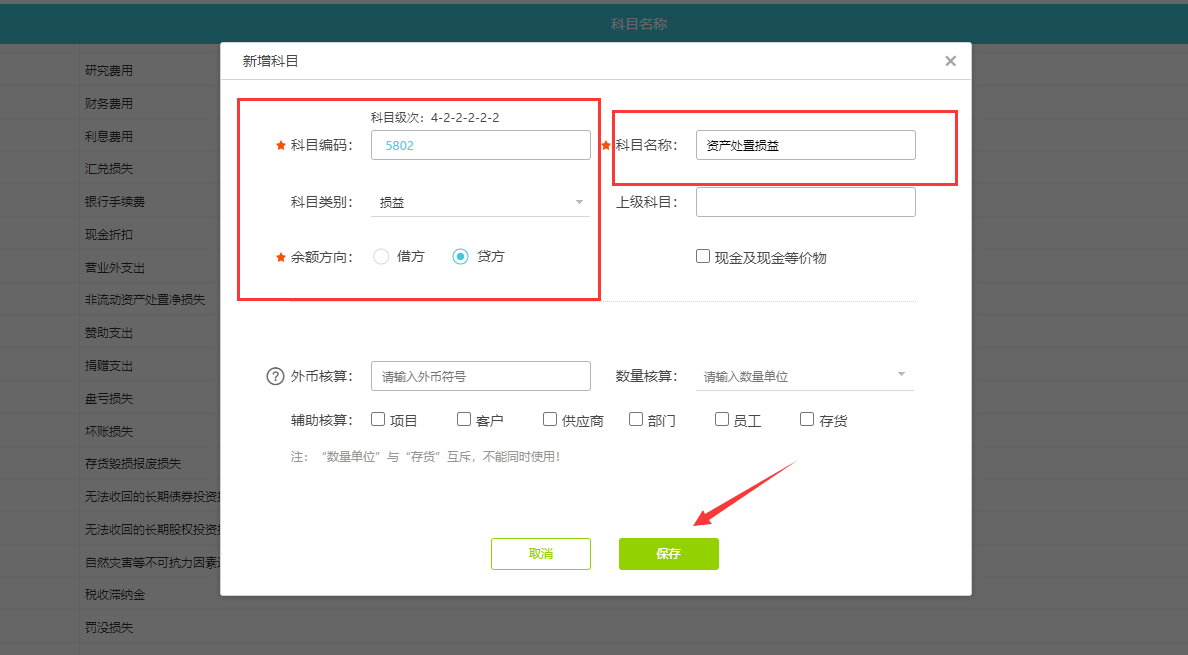Select the 贷方 radio button
This screenshot has height=655, width=1188.
(x=461, y=257)
